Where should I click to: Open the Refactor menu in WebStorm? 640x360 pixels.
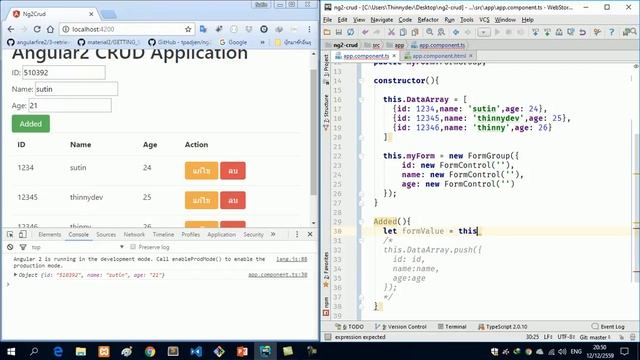point(428,20)
